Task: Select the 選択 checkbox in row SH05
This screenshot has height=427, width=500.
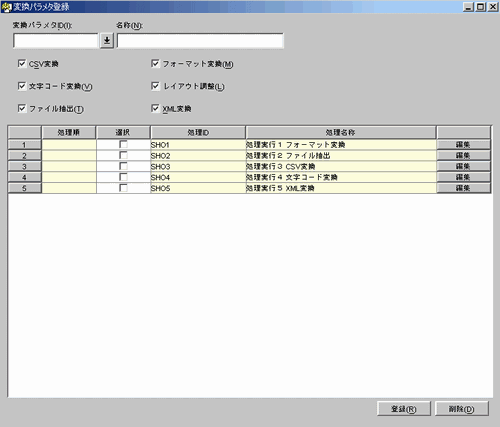Action: pyautogui.click(x=123, y=188)
